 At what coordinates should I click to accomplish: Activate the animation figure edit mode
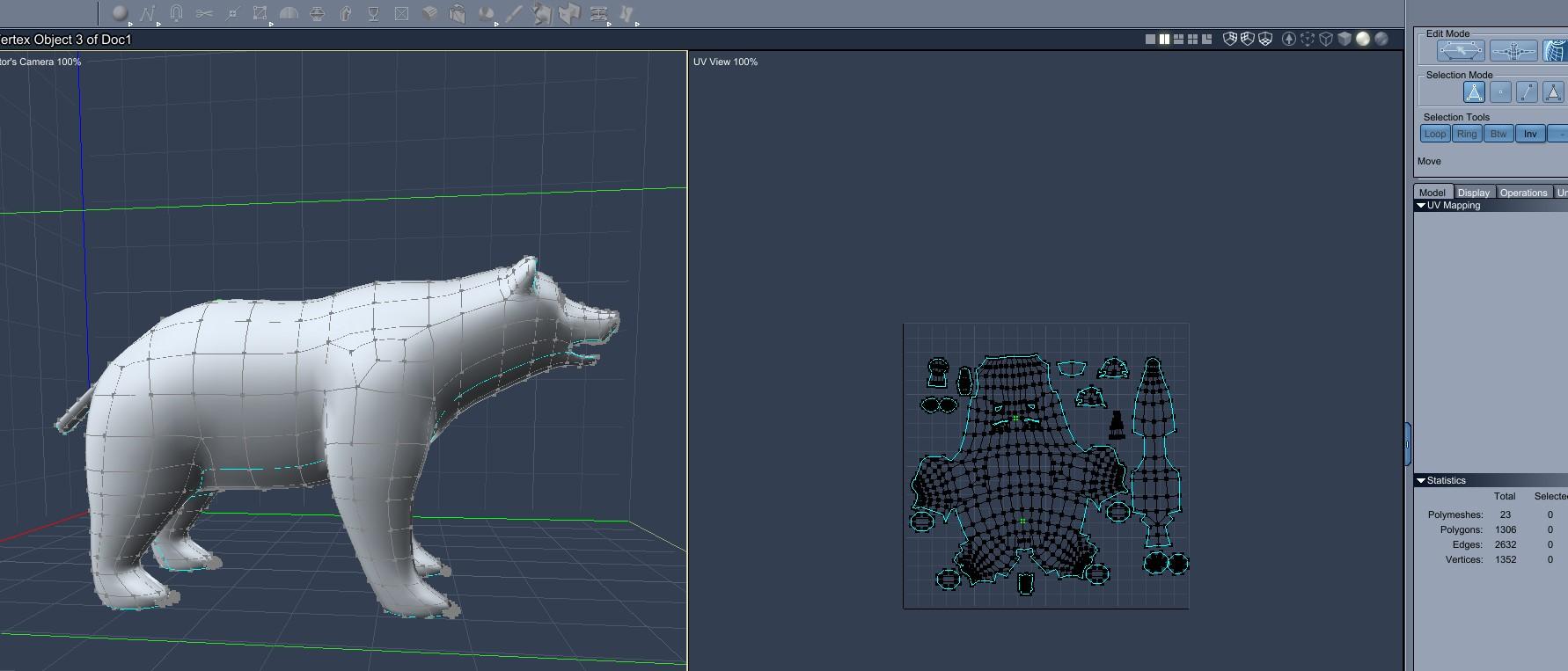[1513, 51]
